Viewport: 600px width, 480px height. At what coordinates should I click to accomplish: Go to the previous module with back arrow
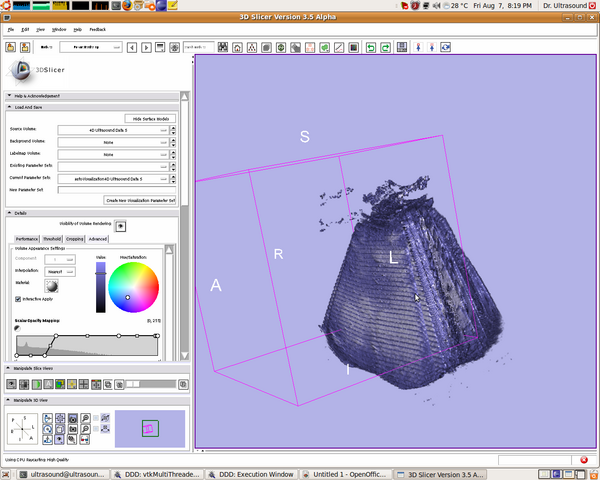point(132,47)
